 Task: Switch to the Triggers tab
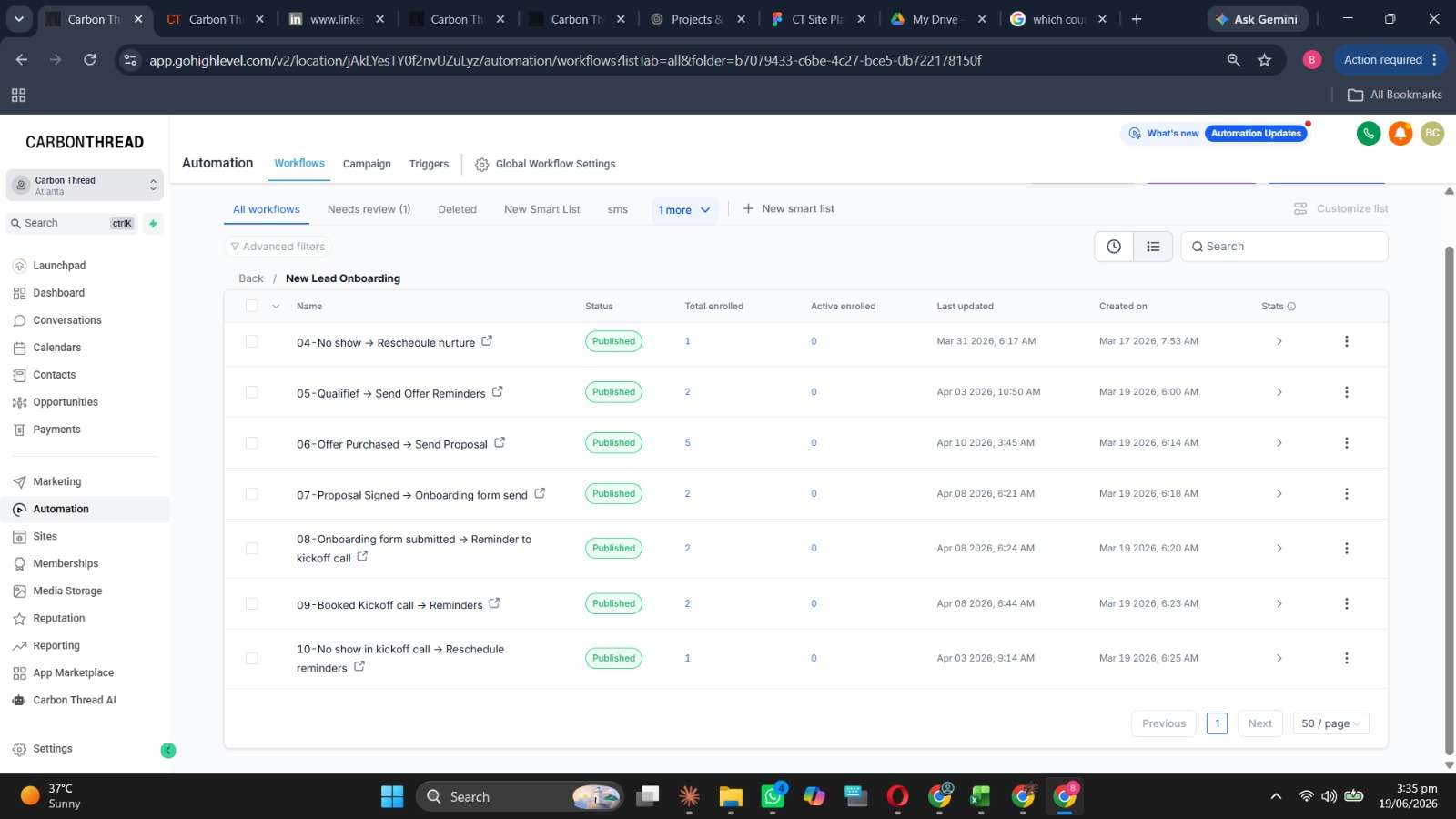point(429,164)
